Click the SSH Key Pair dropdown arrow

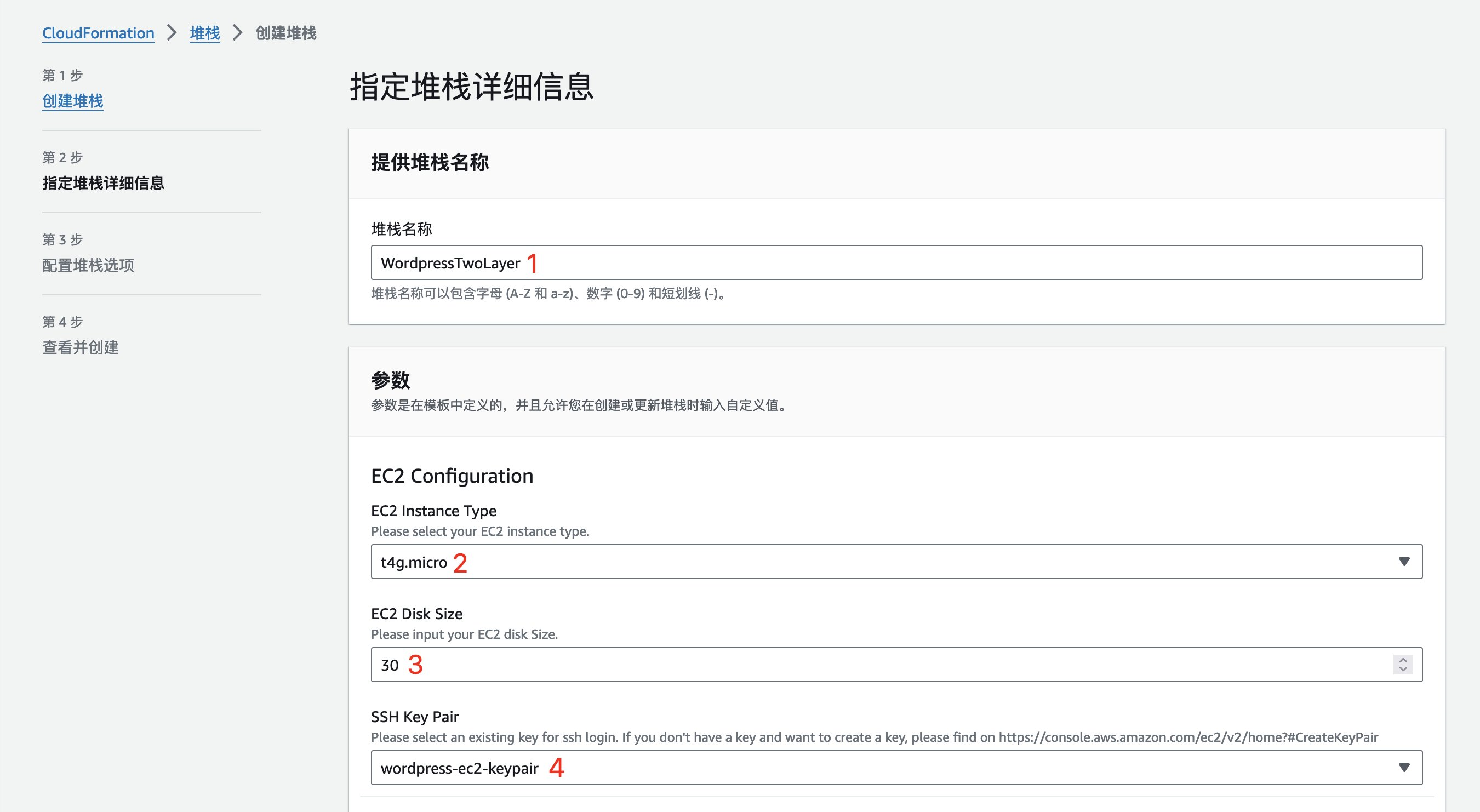[x=1404, y=768]
